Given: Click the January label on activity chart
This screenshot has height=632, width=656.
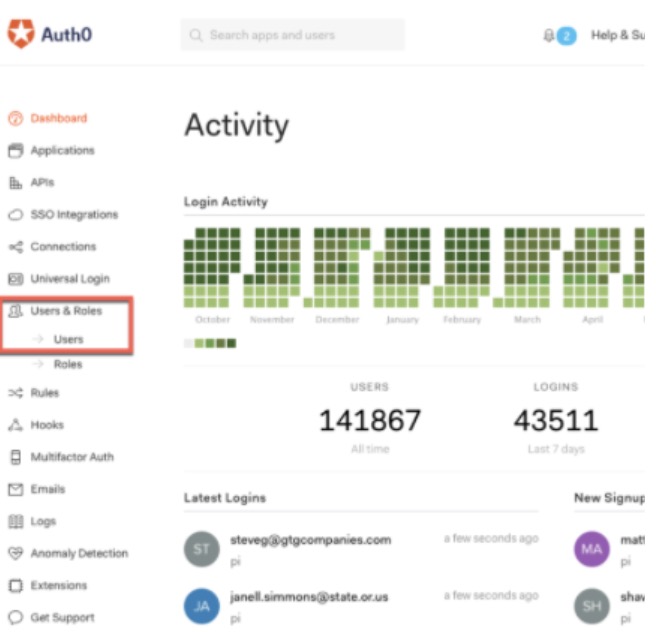Looking at the screenshot, I should coord(402,320).
